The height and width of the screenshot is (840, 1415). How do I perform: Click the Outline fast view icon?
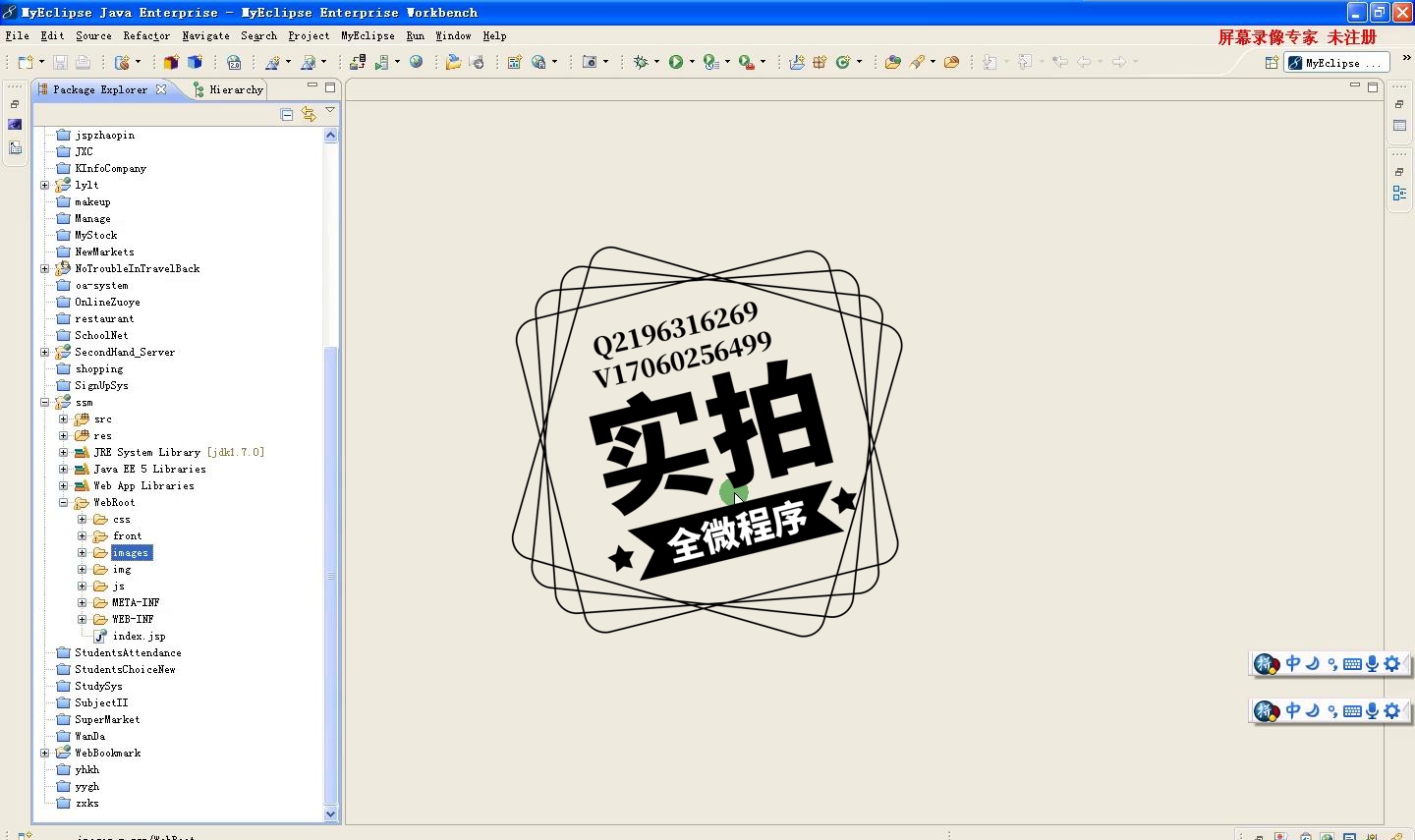(x=1399, y=194)
